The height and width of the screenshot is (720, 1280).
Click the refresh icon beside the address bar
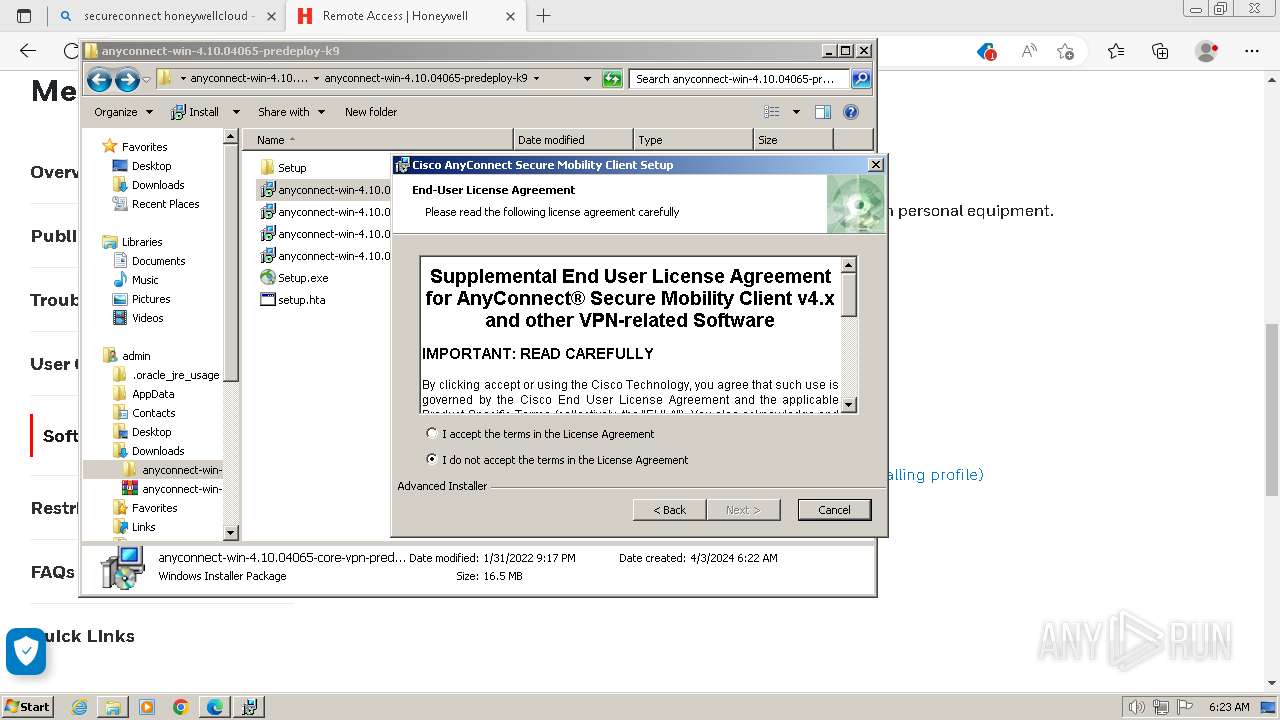coord(612,79)
